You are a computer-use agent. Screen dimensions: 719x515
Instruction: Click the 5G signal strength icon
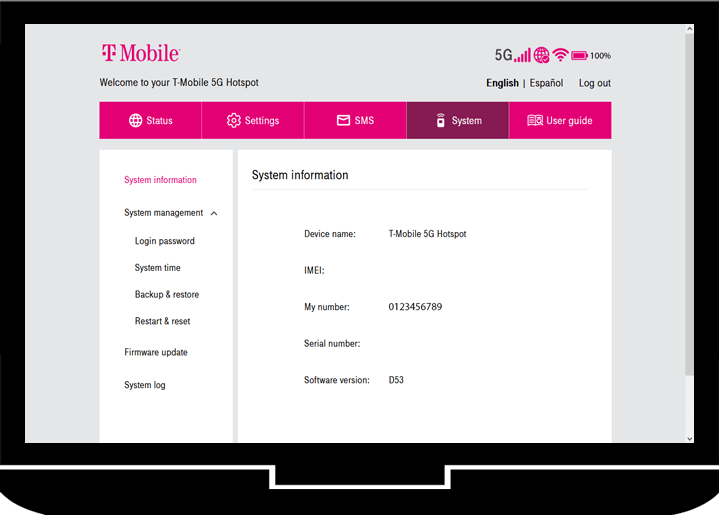513,55
